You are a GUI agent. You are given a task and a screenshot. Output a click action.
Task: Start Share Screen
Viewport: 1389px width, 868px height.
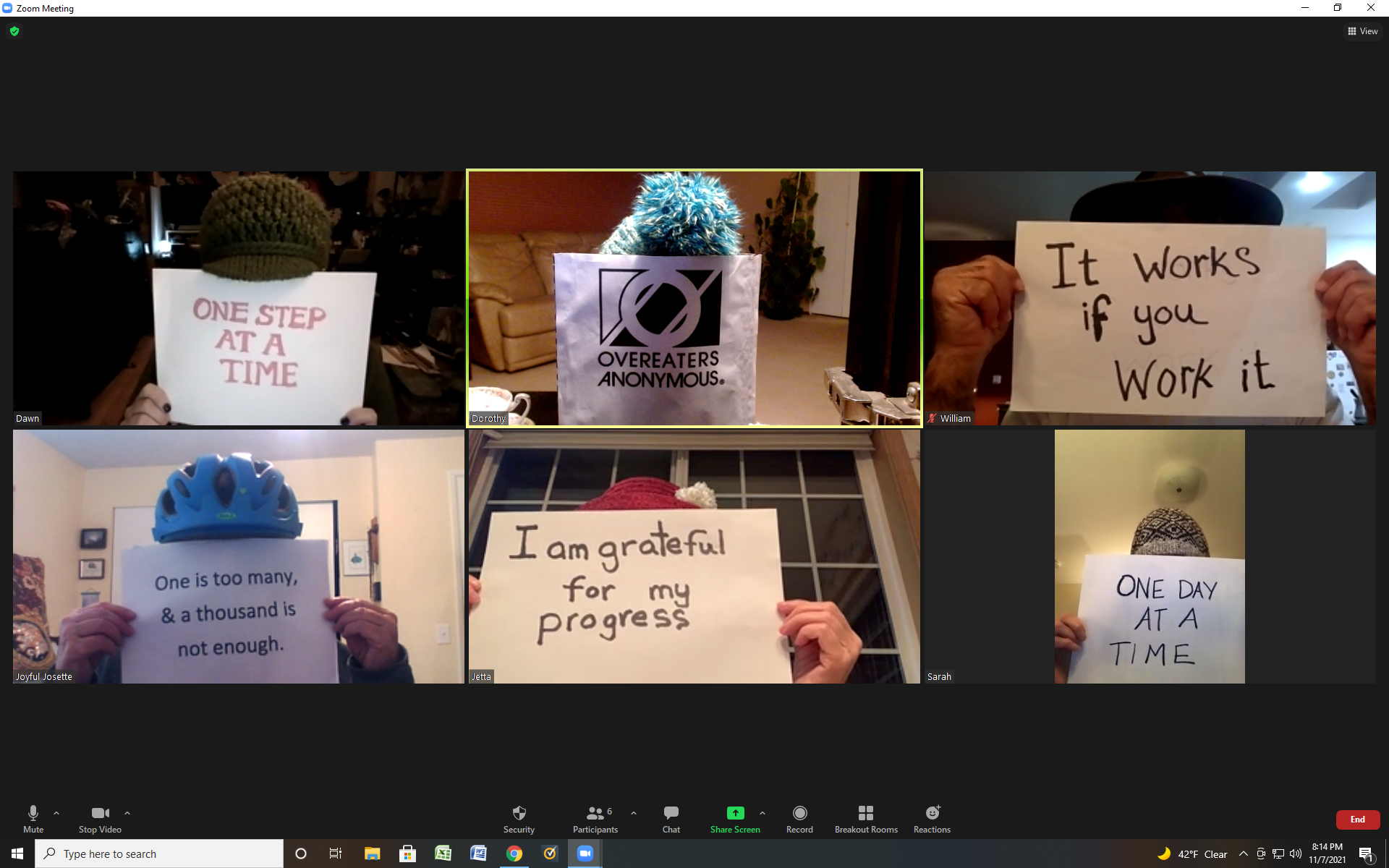coord(735,819)
